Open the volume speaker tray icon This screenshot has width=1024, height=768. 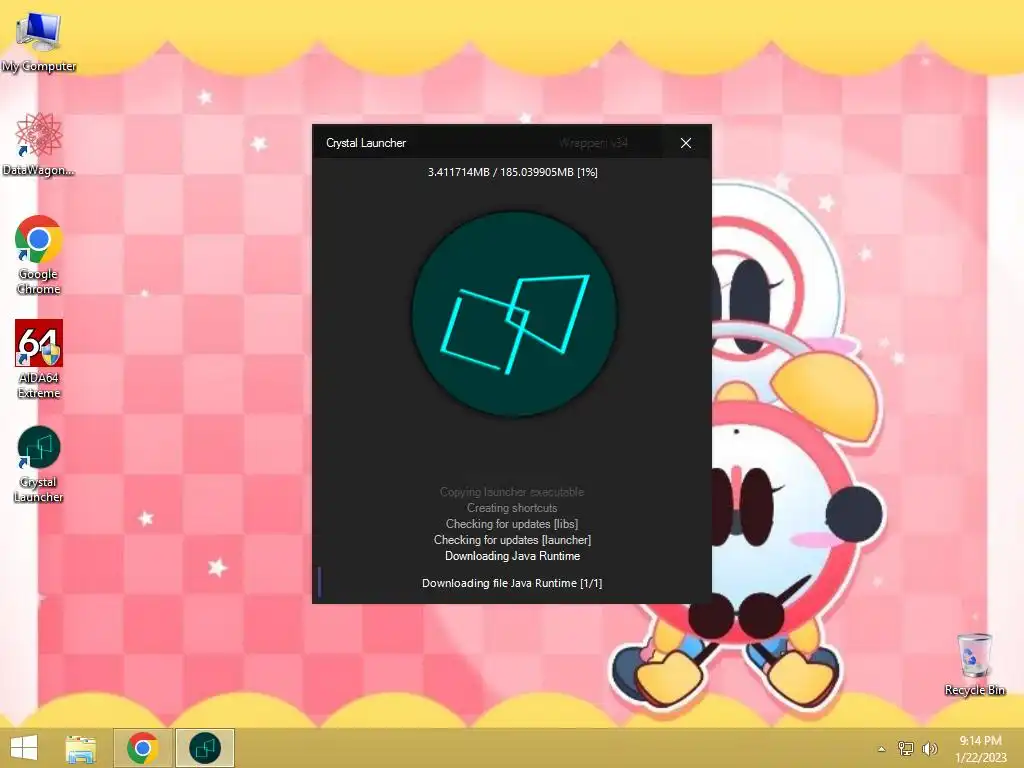(x=929, y=749)
